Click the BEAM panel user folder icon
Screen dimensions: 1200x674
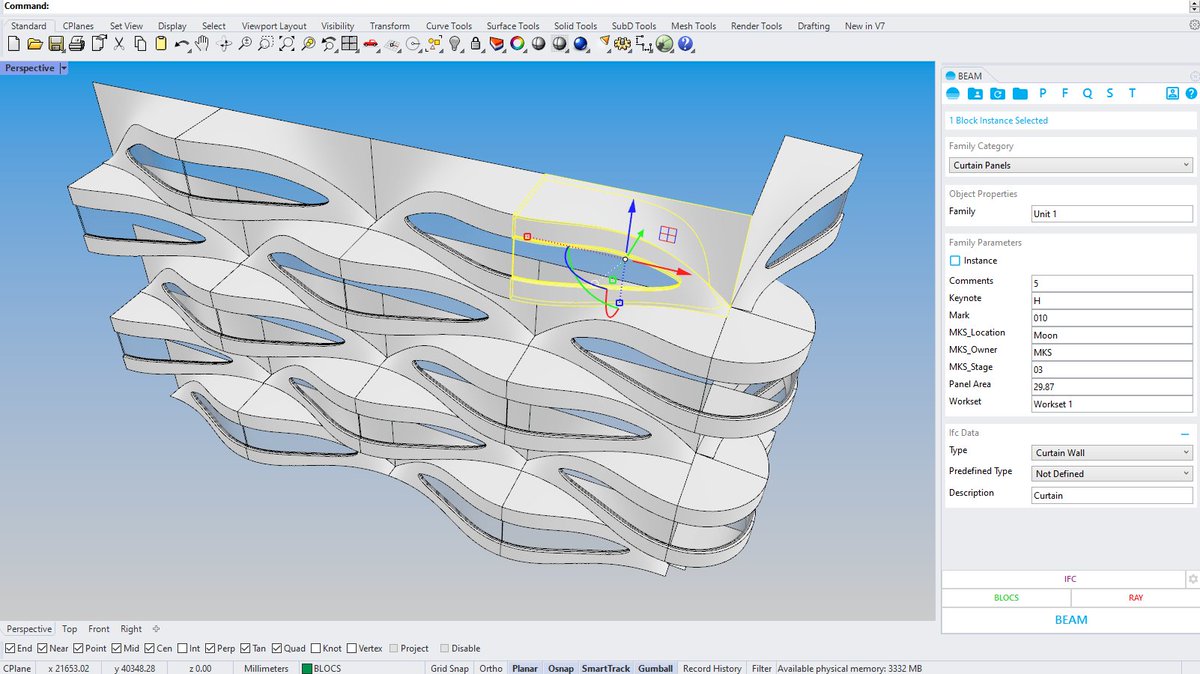pyautogui.click(x=976, y=93)
